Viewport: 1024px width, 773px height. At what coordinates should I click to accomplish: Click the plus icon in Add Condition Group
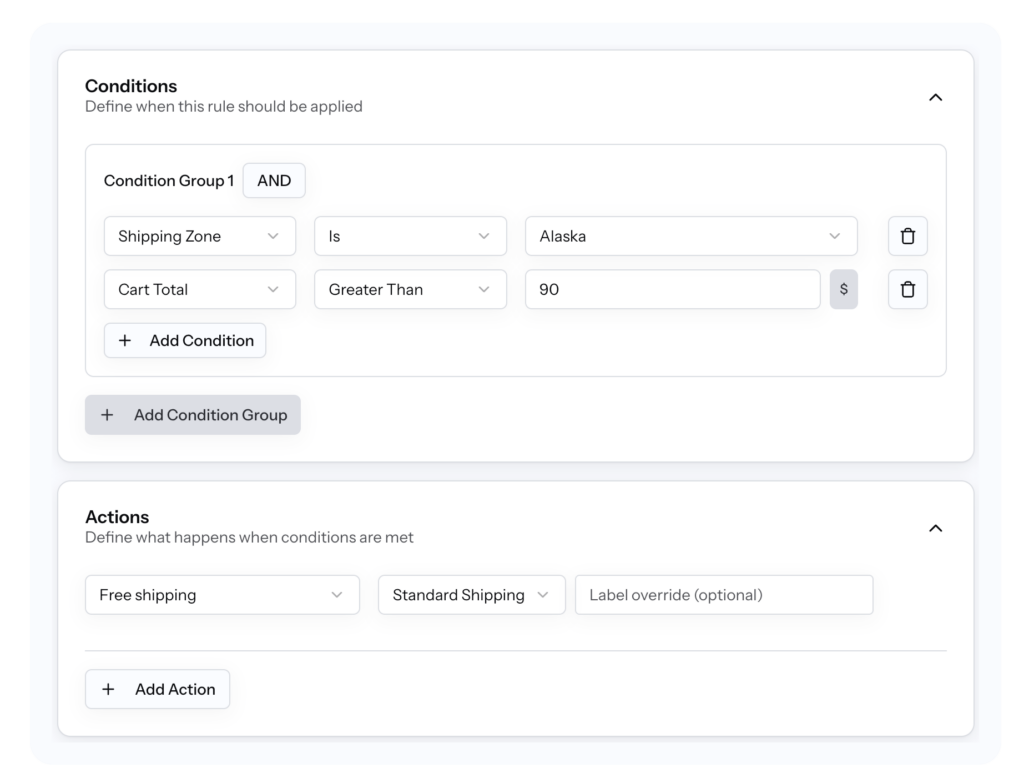pyautogui.click(x=107, y=414)
